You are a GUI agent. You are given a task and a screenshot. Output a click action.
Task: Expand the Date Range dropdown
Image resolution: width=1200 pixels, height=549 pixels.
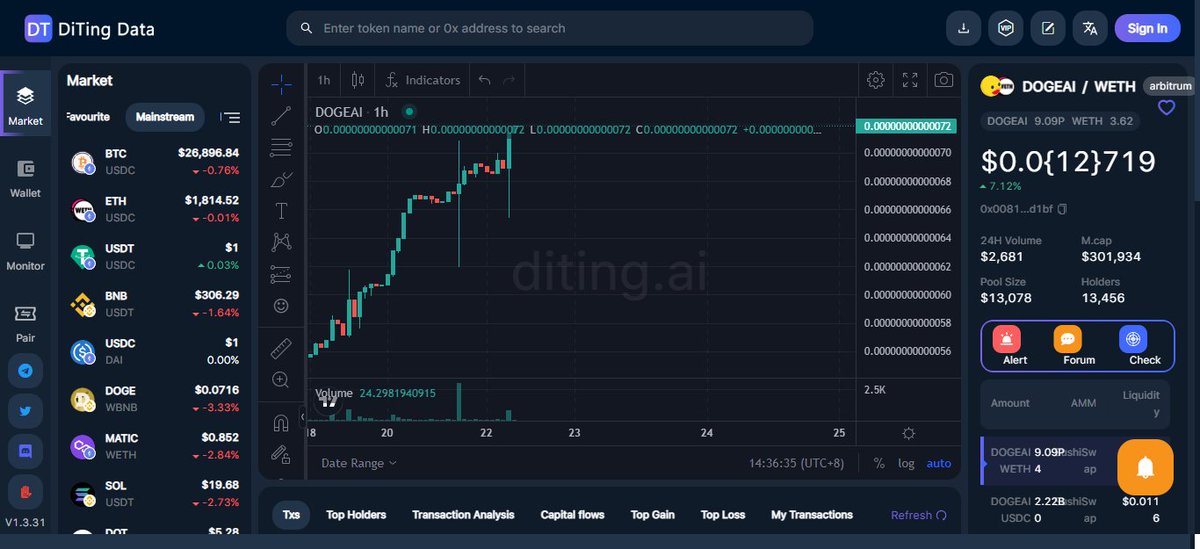pos(359,463)
